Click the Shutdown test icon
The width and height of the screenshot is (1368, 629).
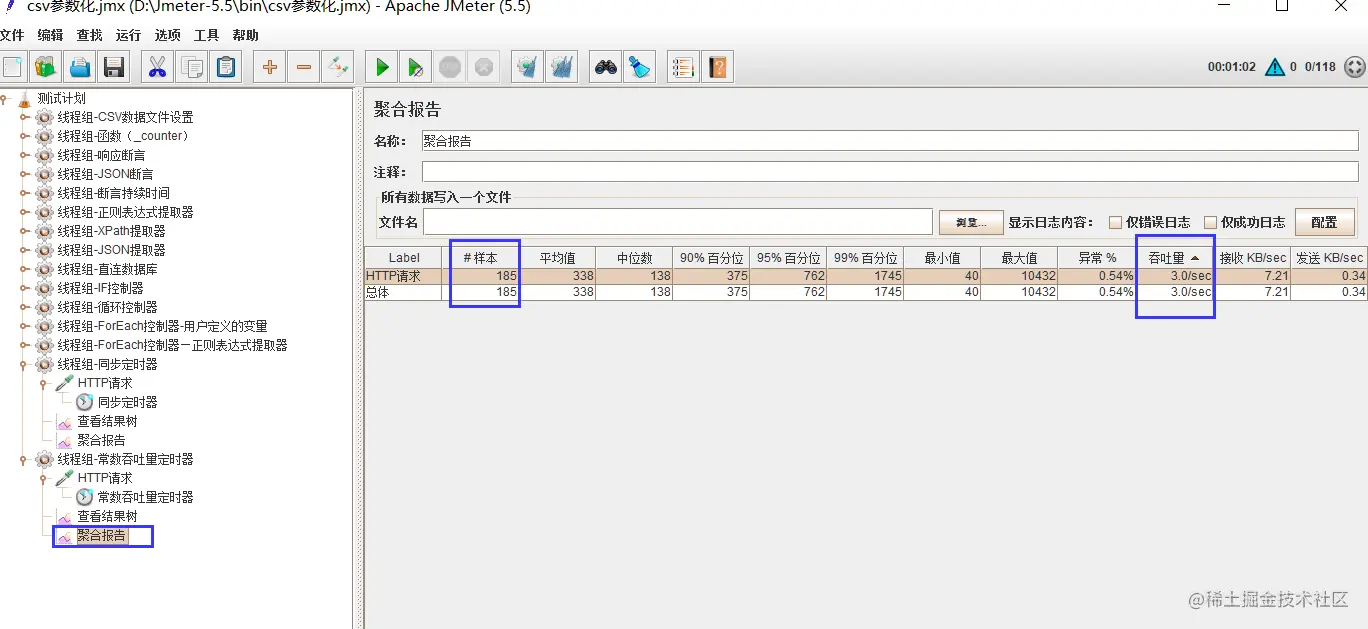pyautogui.click(x=483, y=67)
